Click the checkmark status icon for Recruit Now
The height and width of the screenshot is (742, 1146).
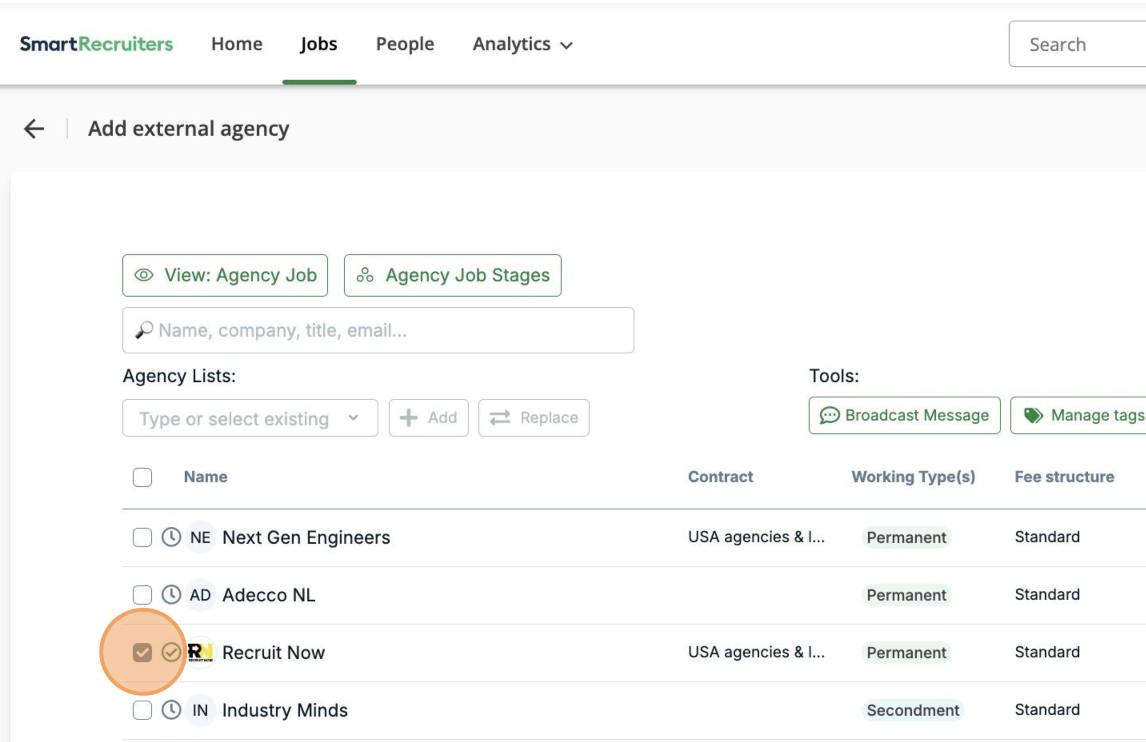coord(171,652)
